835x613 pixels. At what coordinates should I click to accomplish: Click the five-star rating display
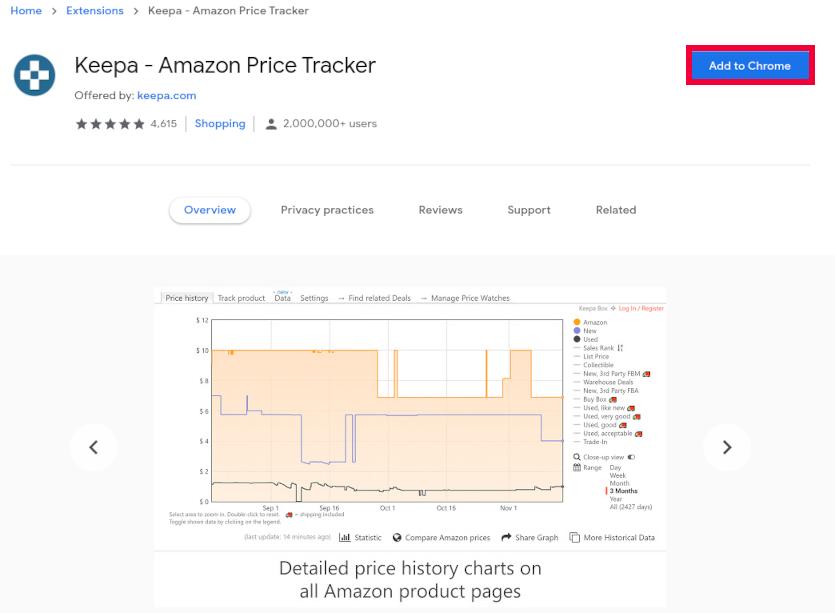[110, 124]
